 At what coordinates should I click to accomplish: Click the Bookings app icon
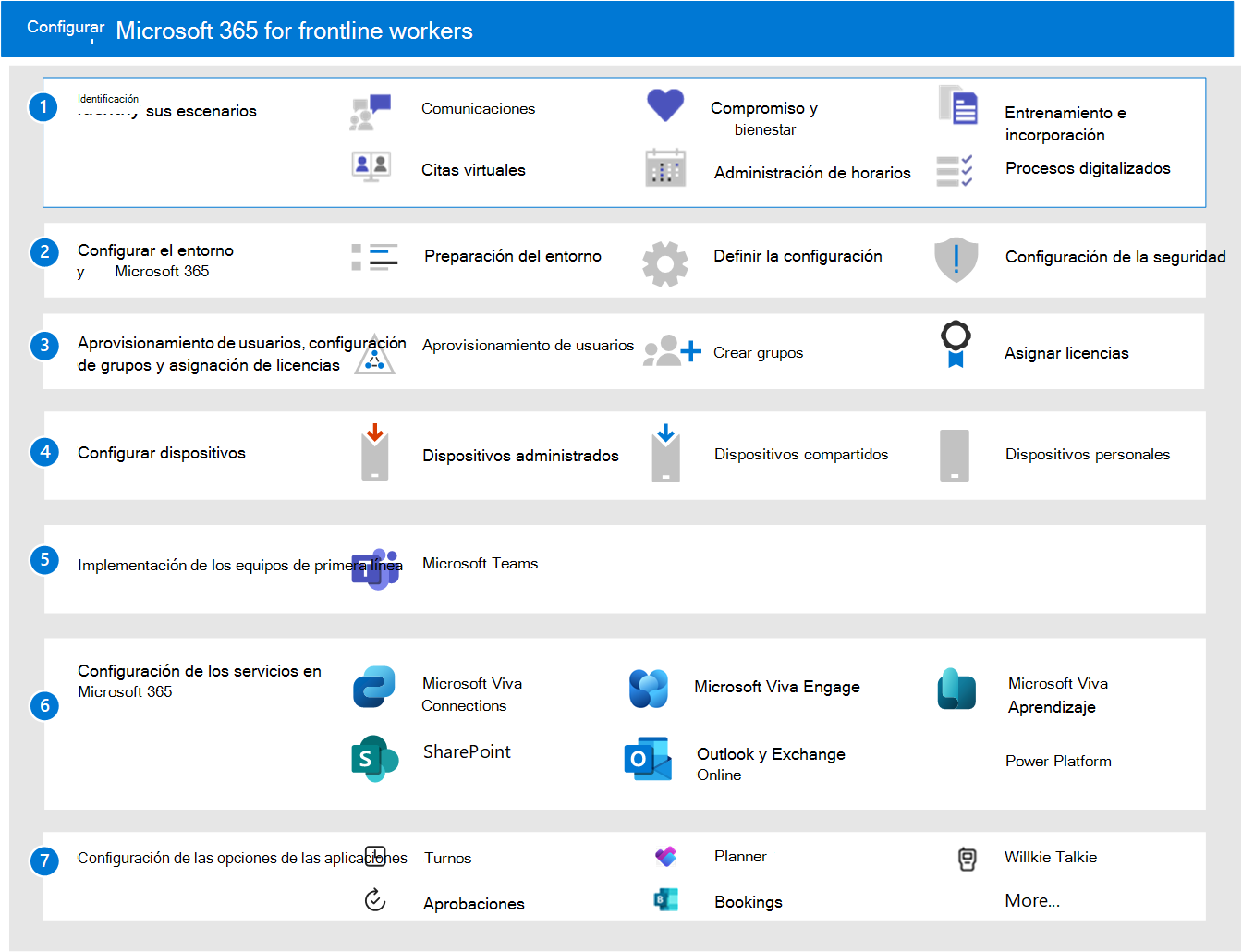point(665,899)
